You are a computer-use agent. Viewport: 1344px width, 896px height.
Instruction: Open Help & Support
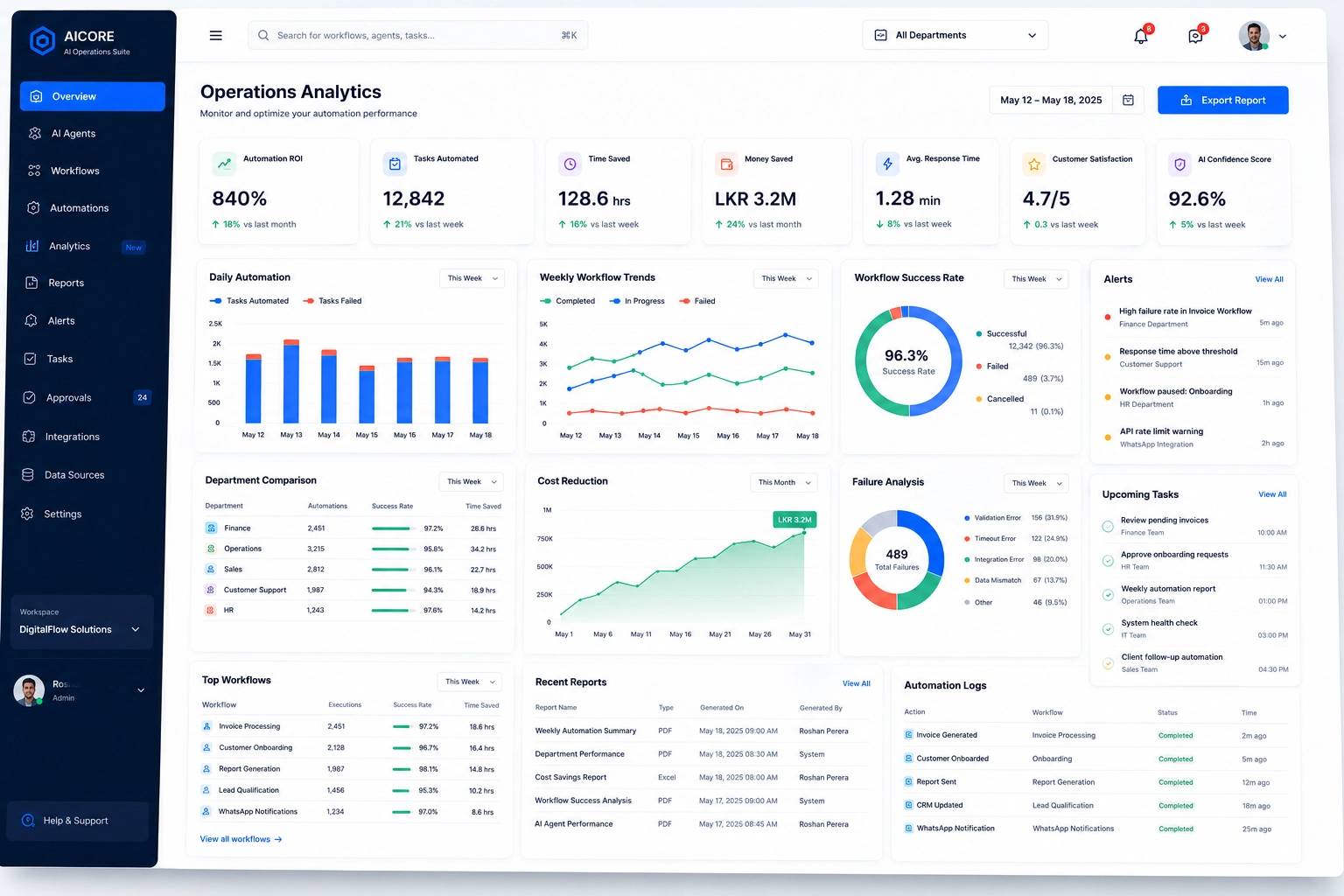[77, 821]
